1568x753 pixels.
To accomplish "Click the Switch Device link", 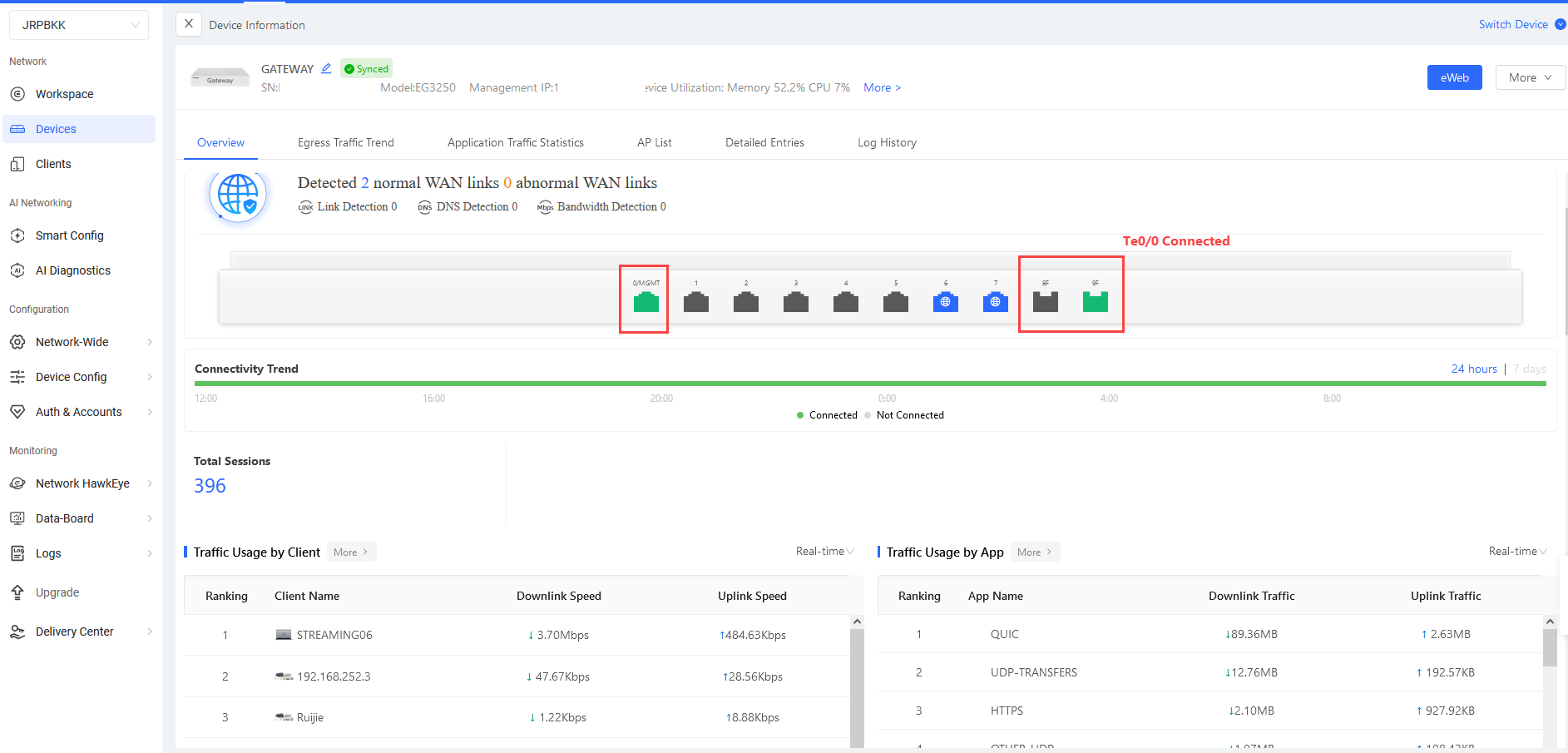I will pyautogui.click(x=1512, y=24).
